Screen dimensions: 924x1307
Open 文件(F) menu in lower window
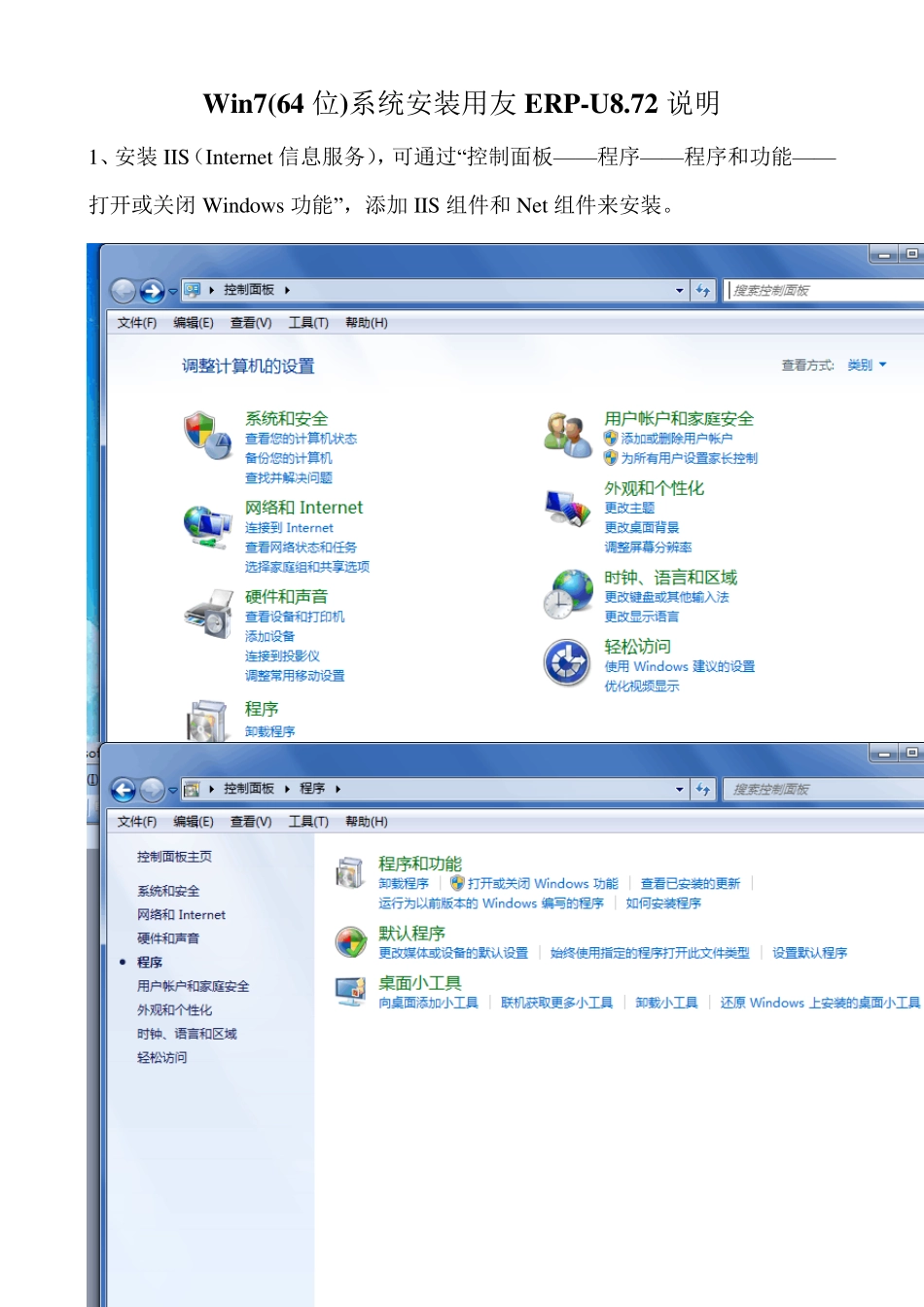(137, 822)
